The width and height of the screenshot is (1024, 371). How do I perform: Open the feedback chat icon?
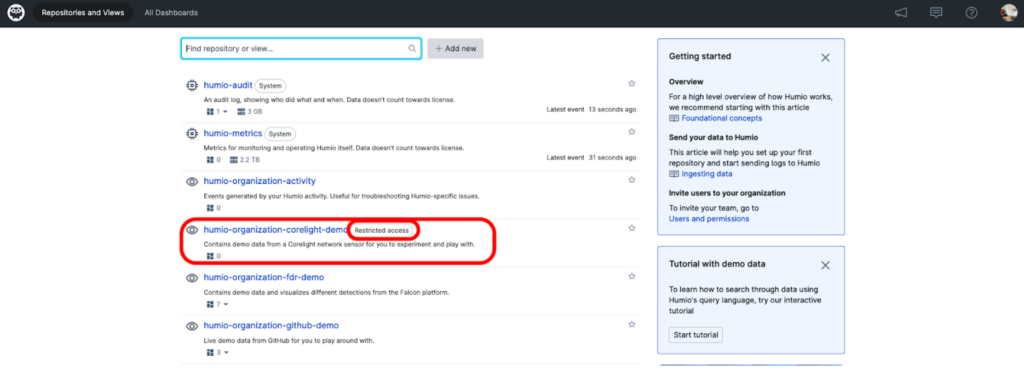click(936, 13)
